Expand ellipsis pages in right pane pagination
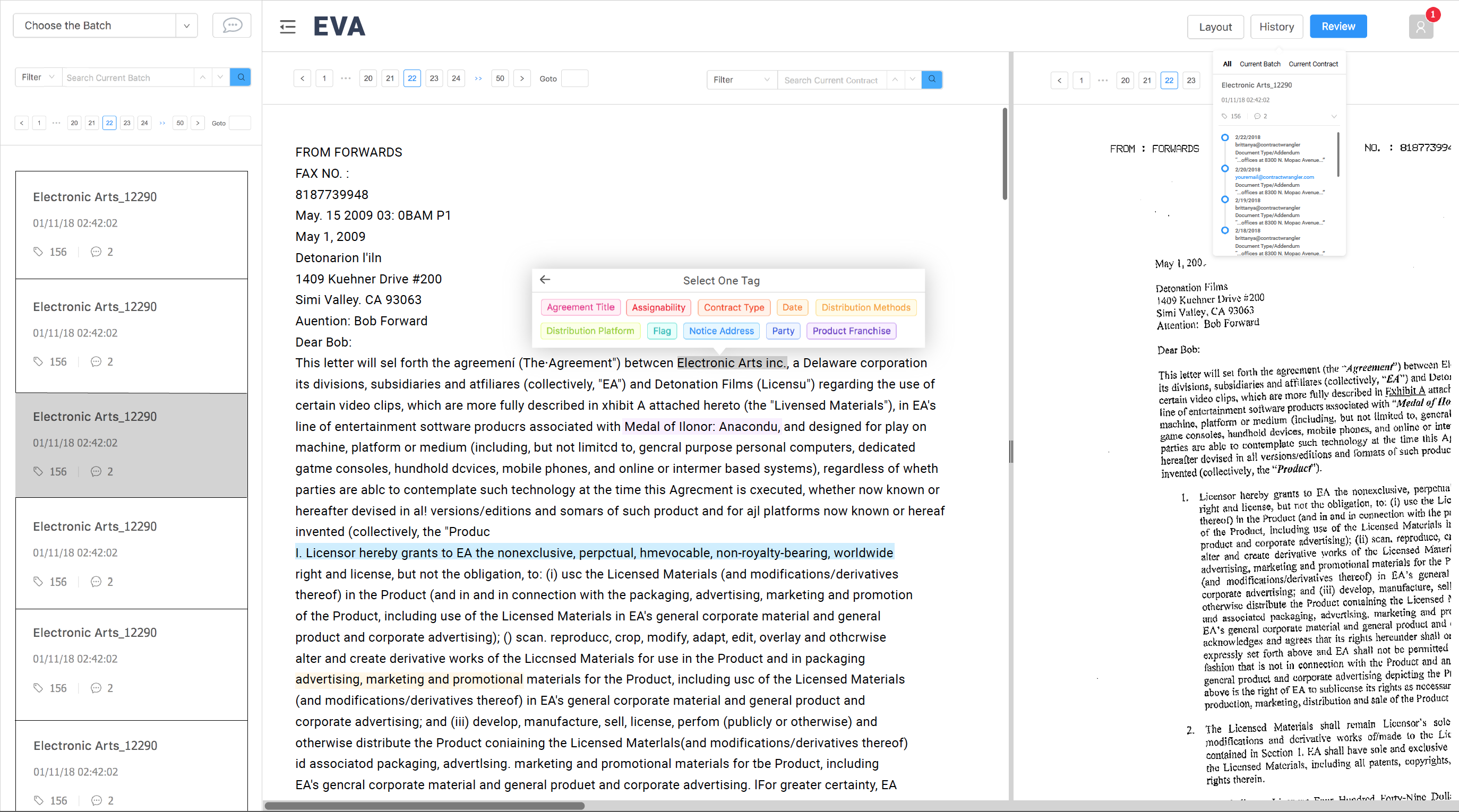 pos(1103,81)
